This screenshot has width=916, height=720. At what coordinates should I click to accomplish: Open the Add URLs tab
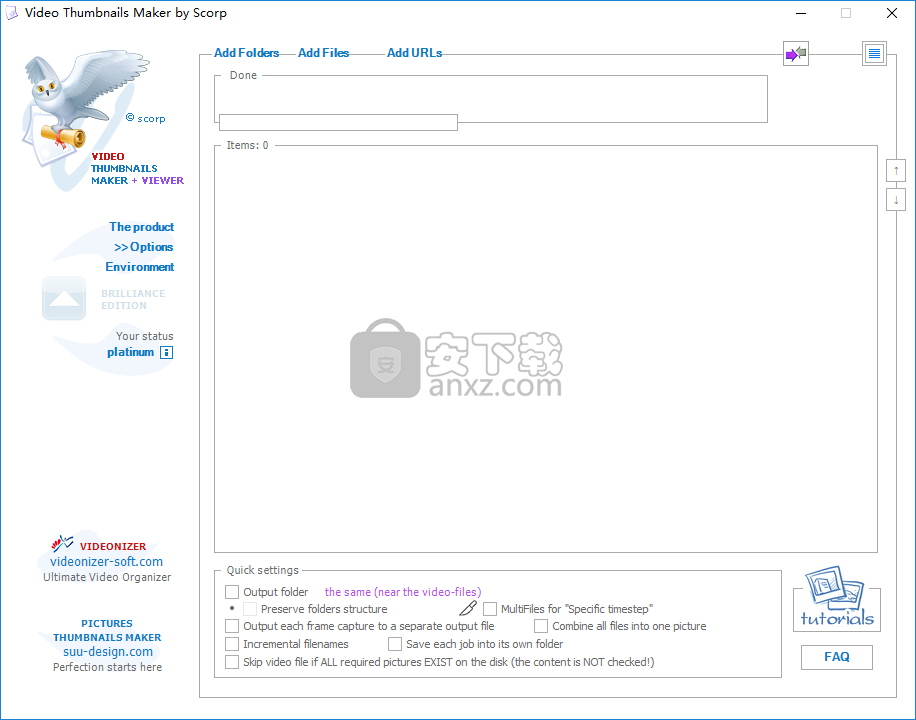414,53
